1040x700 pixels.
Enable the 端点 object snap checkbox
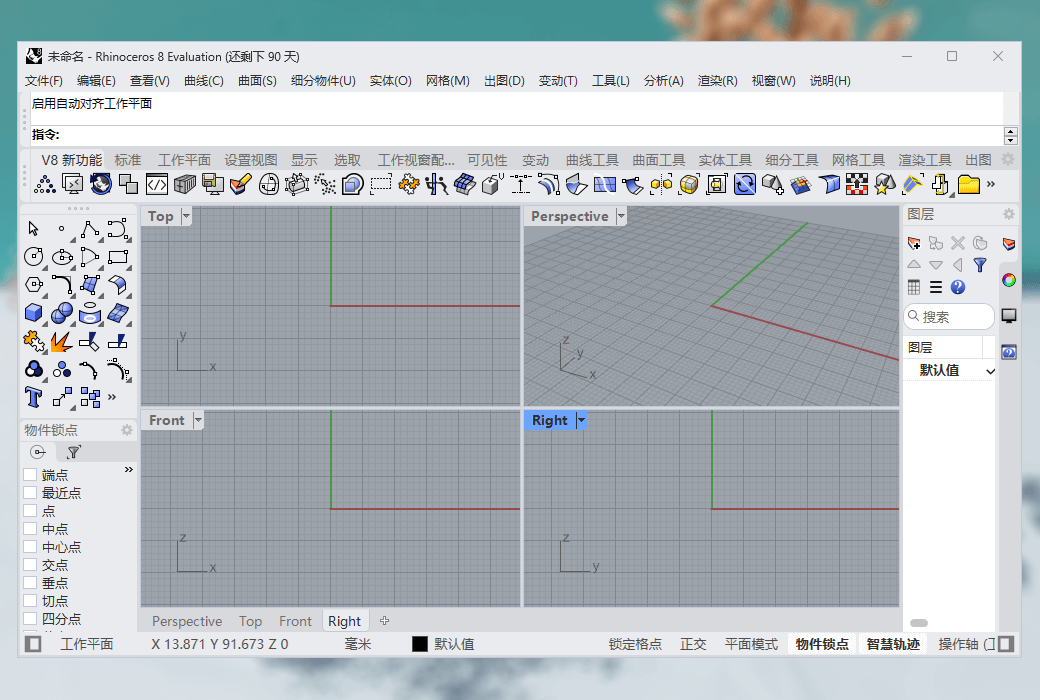point(30,474)
